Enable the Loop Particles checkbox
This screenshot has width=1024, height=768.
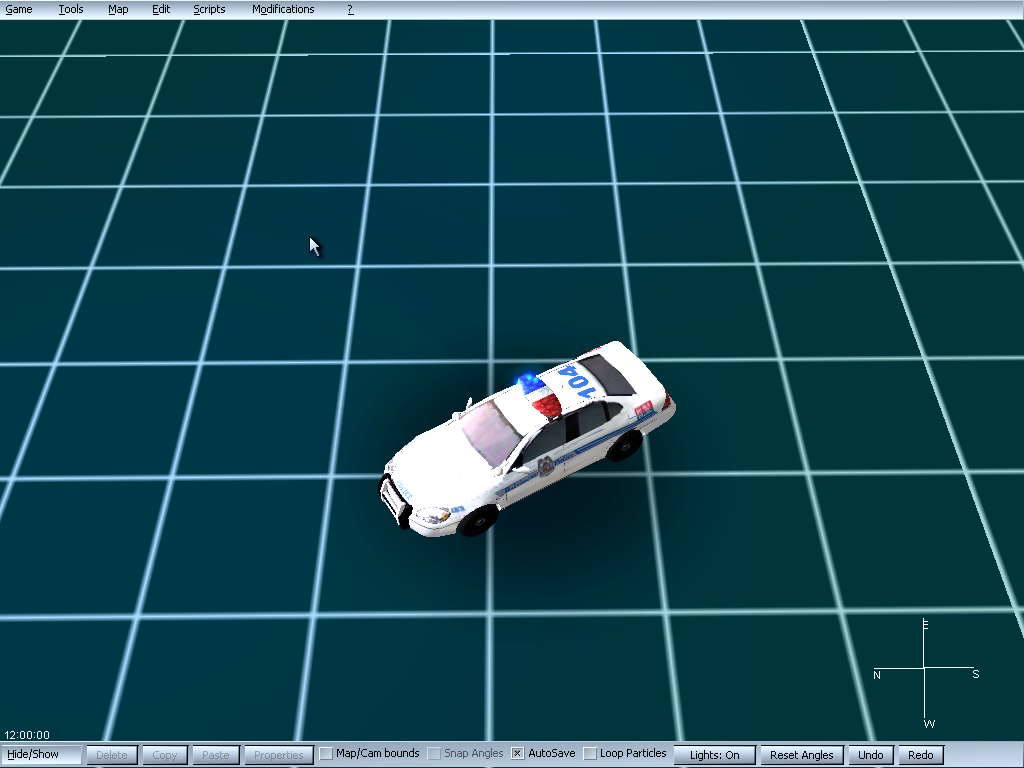[590, 754]
